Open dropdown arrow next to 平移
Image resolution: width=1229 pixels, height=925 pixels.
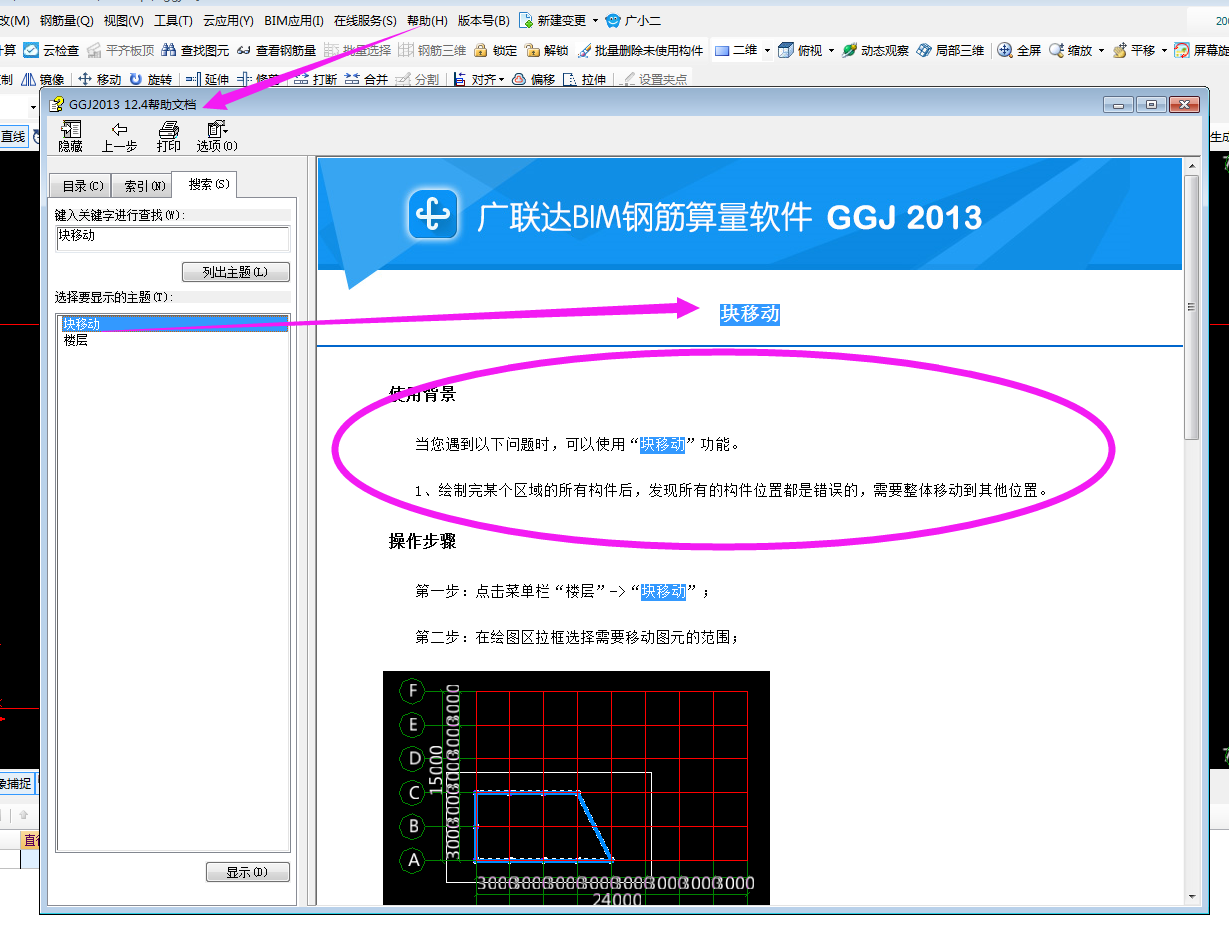coord(1164,50)
